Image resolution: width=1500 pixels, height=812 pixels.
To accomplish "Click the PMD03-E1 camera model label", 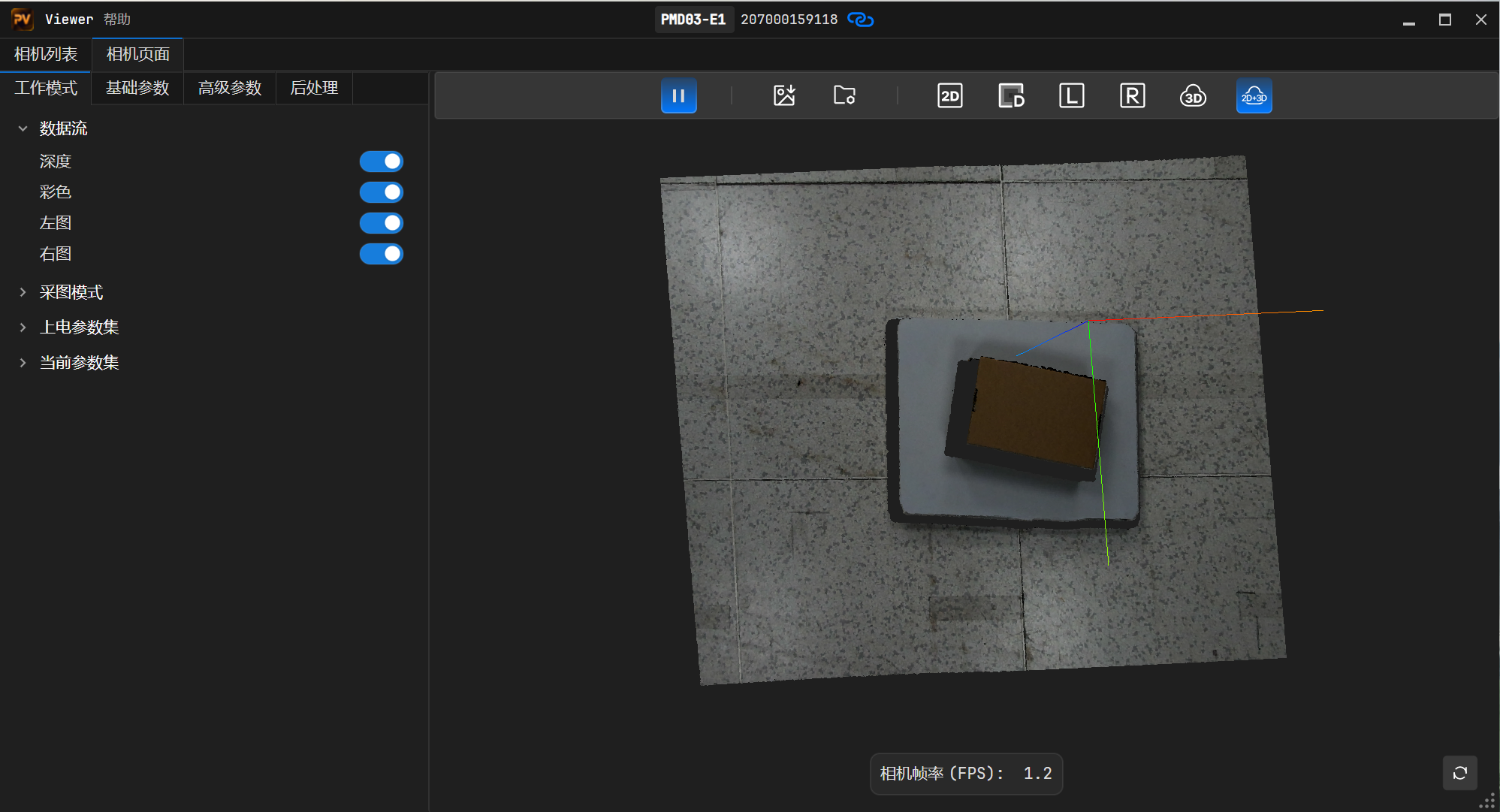I will pyautogui.click(x=693, y=20).
